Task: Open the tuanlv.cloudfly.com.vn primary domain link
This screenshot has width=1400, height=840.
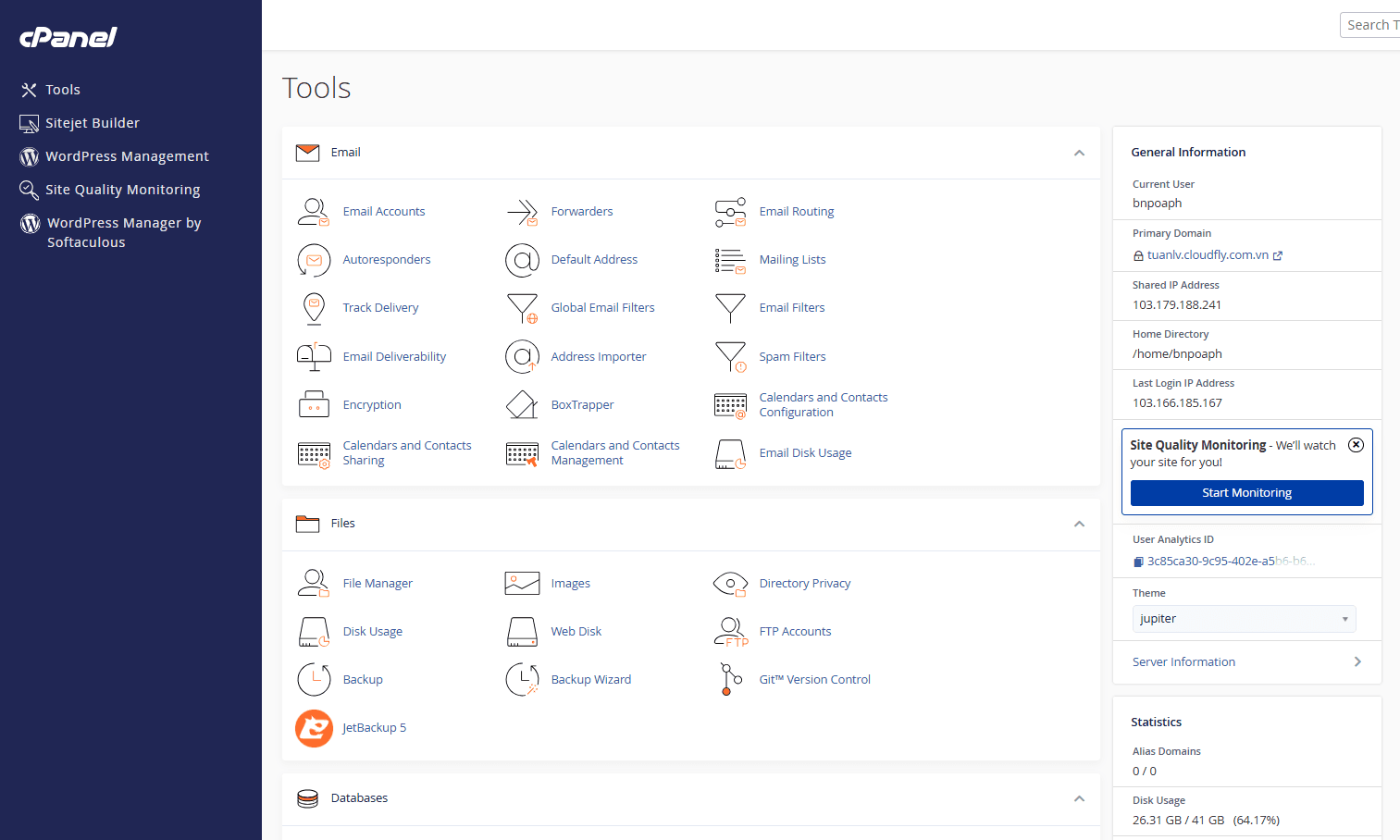Action: [x=1208, y=255]
